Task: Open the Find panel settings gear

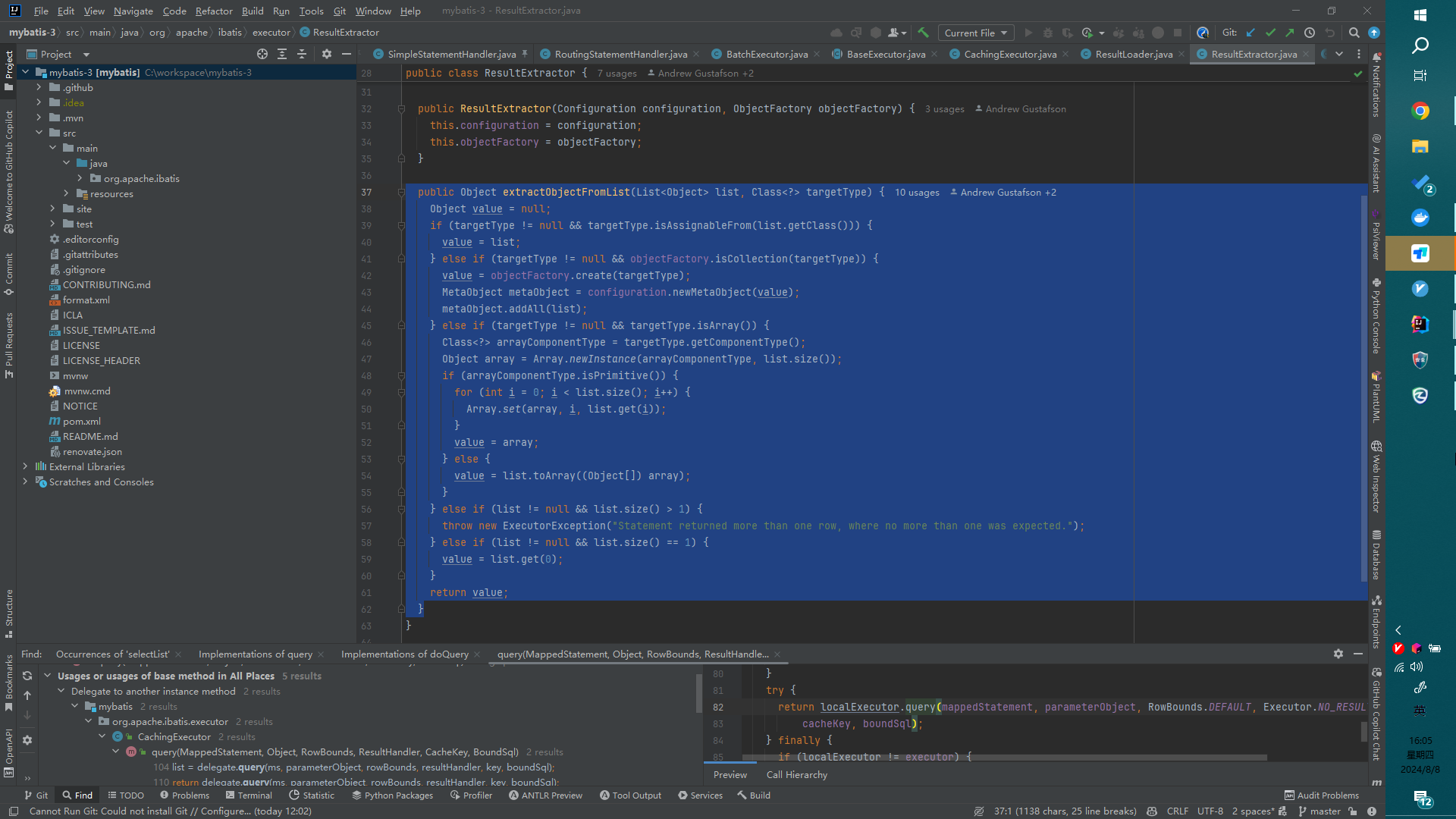Action: tap(27, 740)
